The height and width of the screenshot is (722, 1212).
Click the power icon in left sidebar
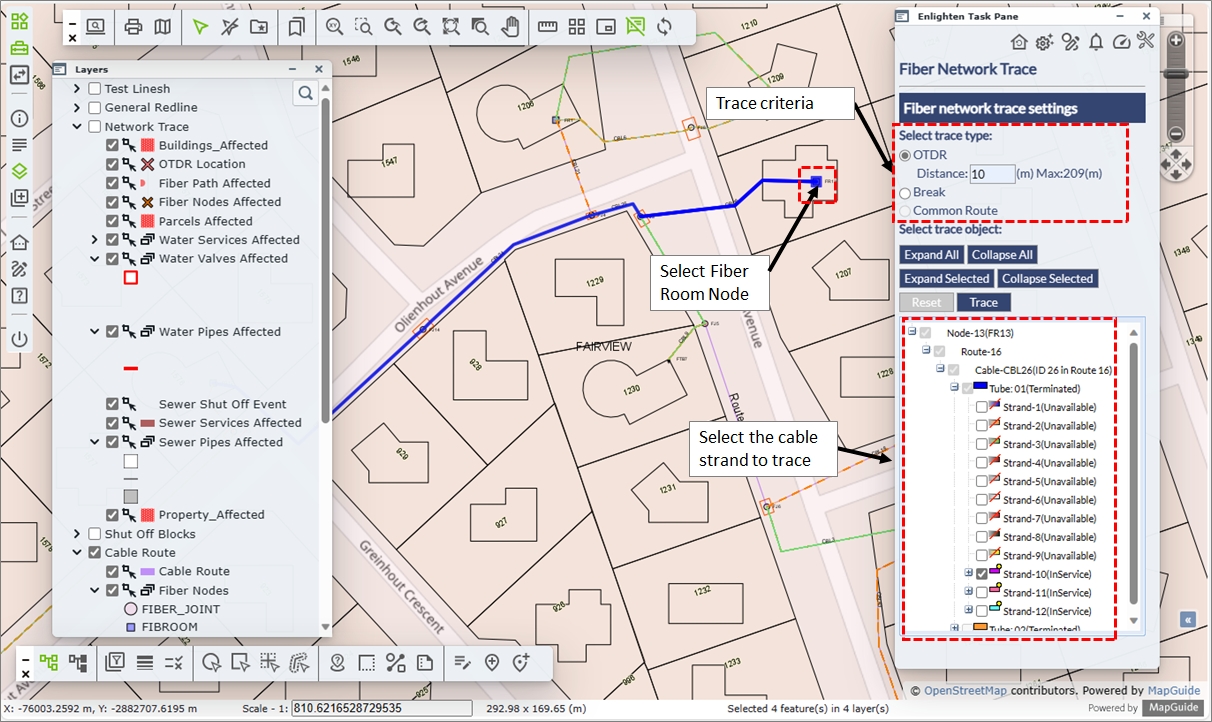coord(19,339)
